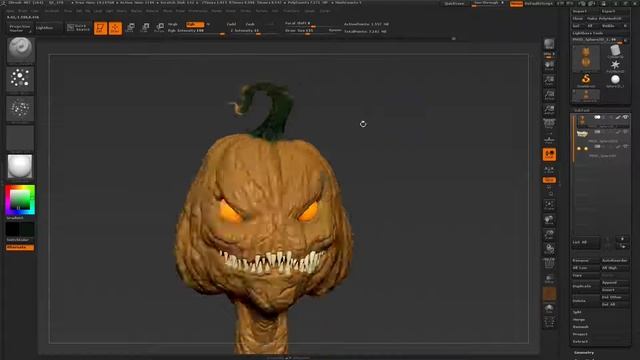Image resolution: width=640 pixels, height=360 pixels.
Task: Open the white sphere material selector
Action: [x=20, y=167]
